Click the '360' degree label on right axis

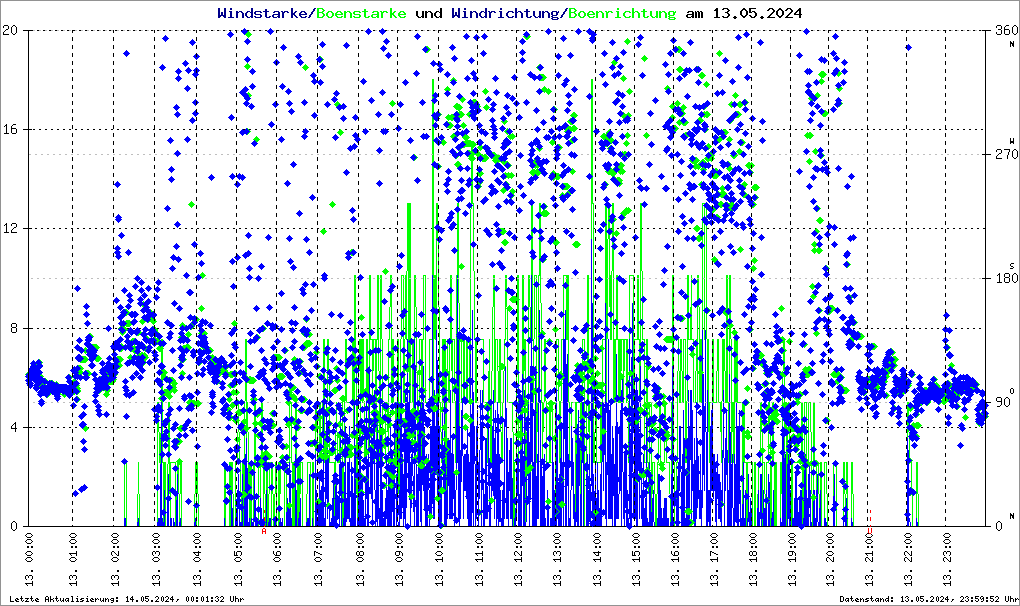coord(1002,31)
